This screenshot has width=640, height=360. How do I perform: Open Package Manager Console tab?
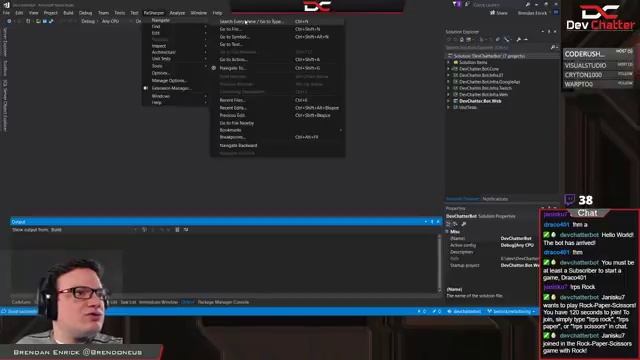pyautogui.click(x=223, y=302)
